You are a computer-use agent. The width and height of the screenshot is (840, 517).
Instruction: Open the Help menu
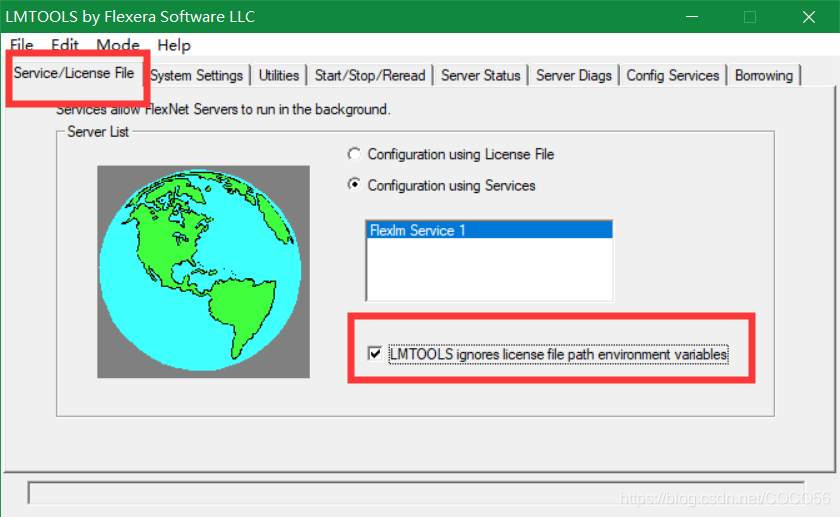tap(174, 45)
